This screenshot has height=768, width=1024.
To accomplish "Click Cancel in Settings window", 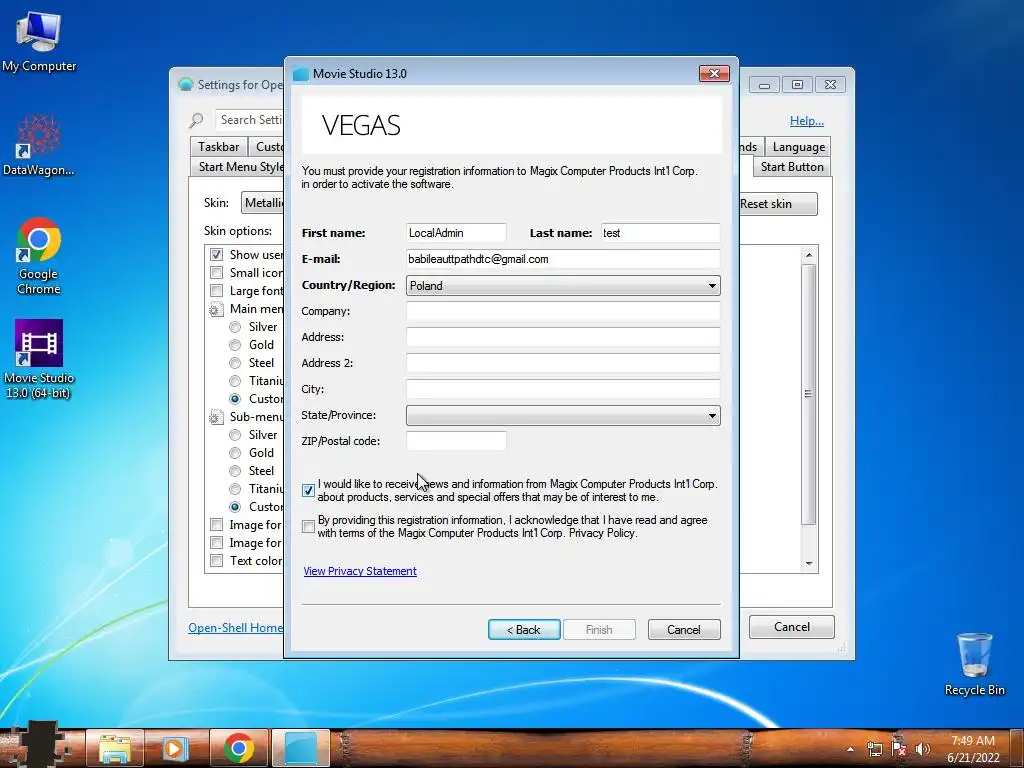I will pyautogui.click(x=792, y=627).
